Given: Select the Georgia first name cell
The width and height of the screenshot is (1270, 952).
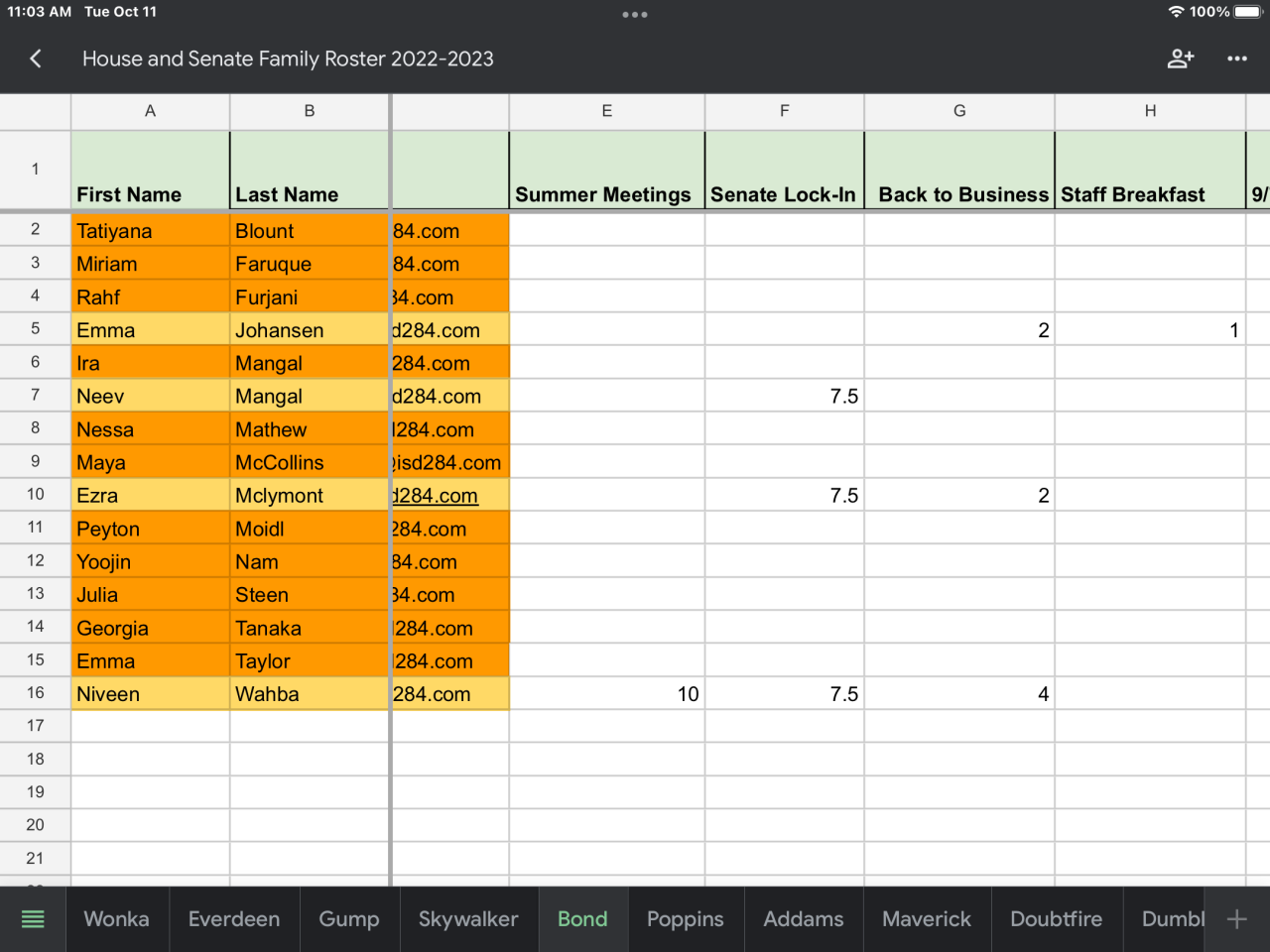Looking at the screenshot, I should pos(150,628).
